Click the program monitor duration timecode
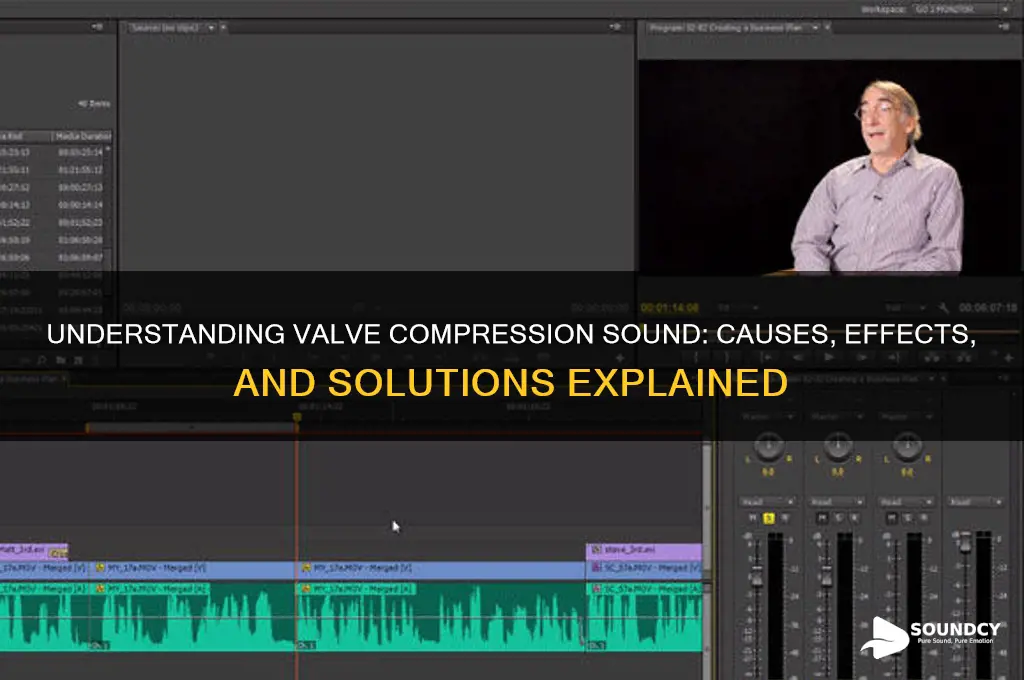This screenshot has width=1024, height=680. pos(988,308)
